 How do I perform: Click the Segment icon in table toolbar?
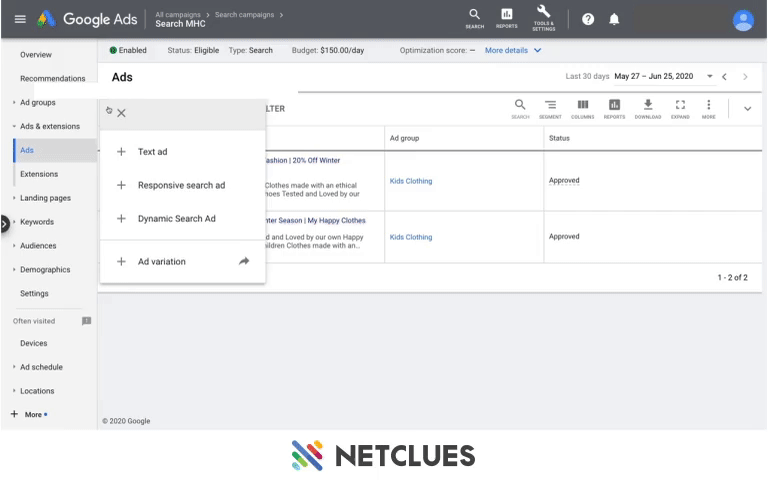[550, 108]
